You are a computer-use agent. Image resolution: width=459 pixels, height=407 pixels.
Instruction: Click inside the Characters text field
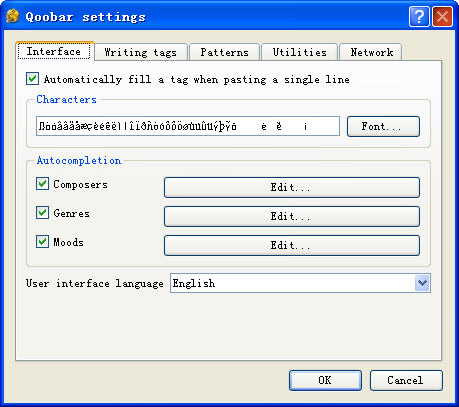click(188, 126)
